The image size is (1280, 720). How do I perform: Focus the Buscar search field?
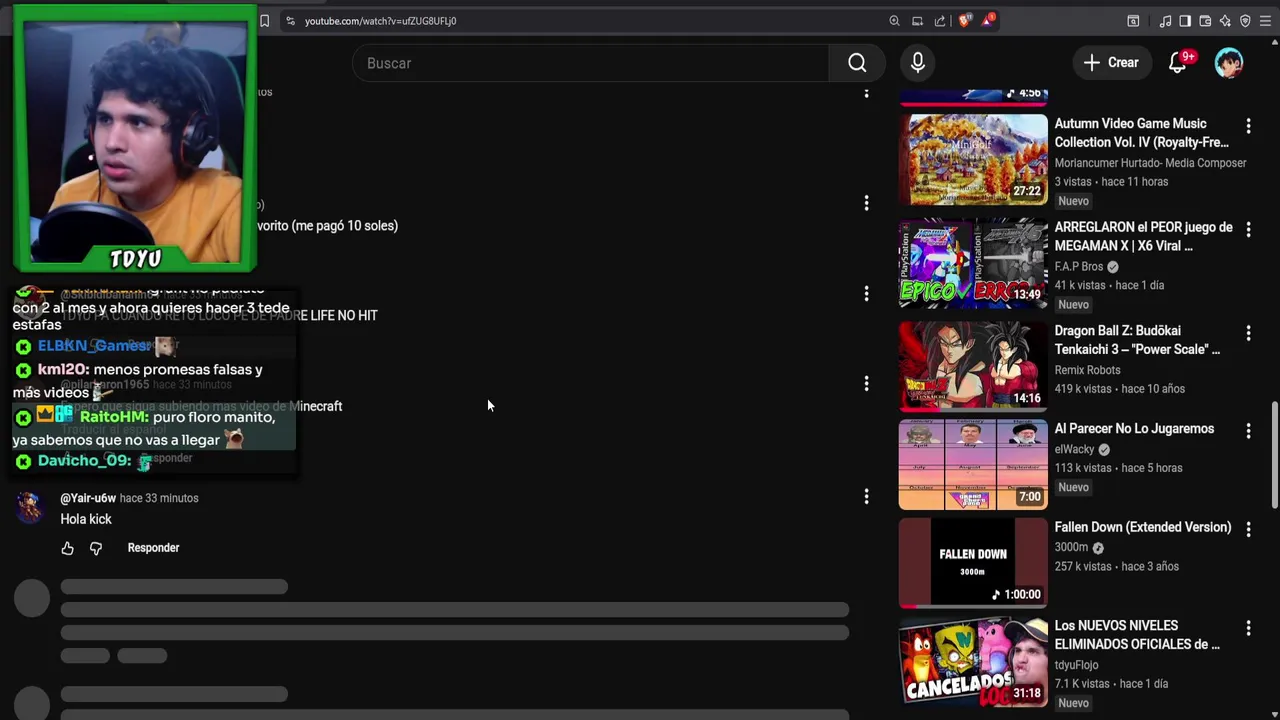click(590, 63)
